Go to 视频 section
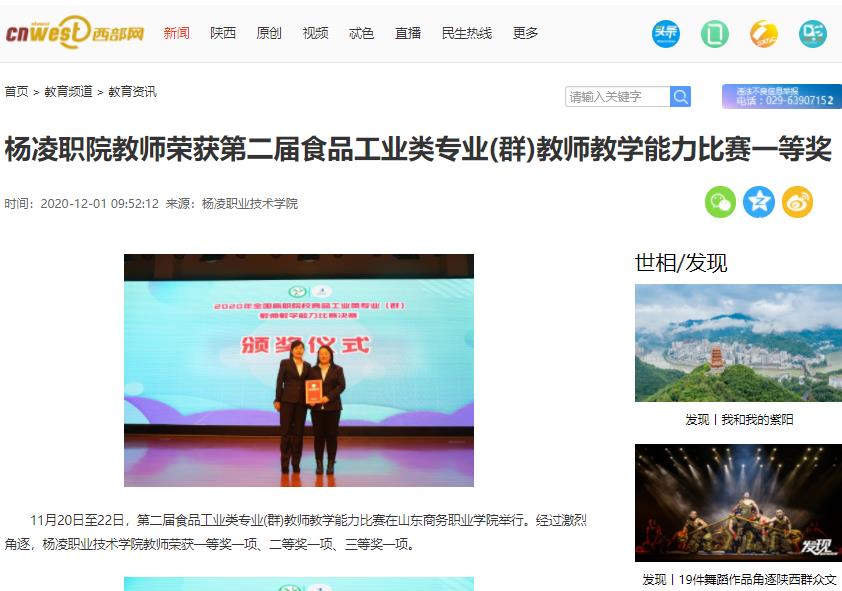Viewport: 842px width, 591px height. pos(315,33)
